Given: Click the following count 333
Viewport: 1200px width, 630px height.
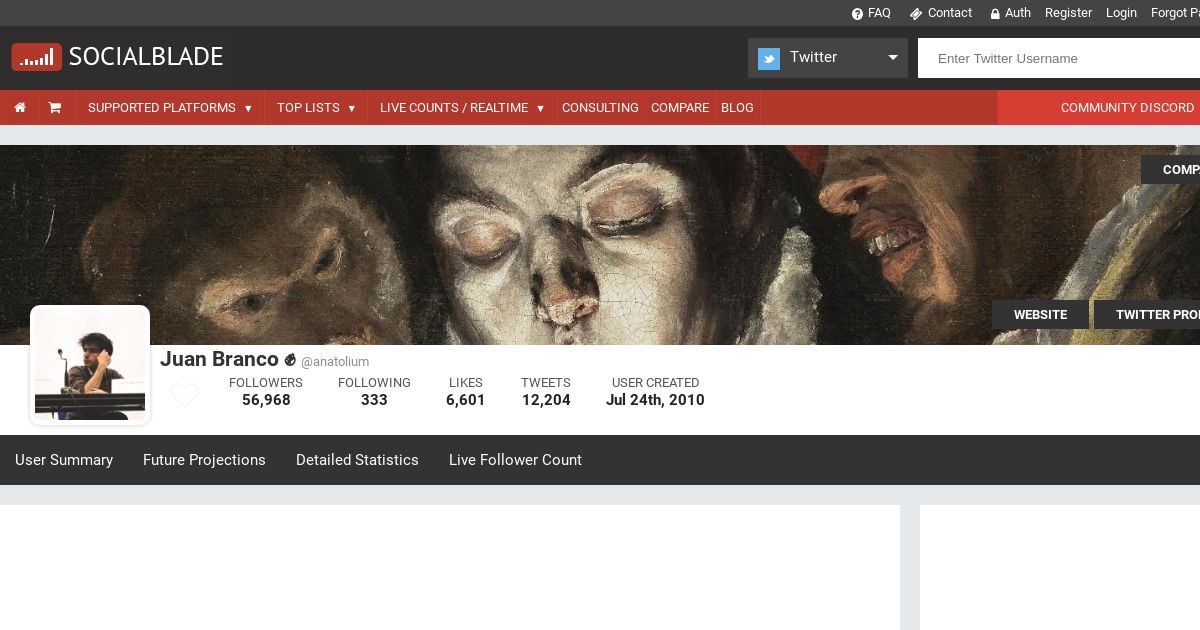Looking at the screenshot, I should click(x=374, y=400).
